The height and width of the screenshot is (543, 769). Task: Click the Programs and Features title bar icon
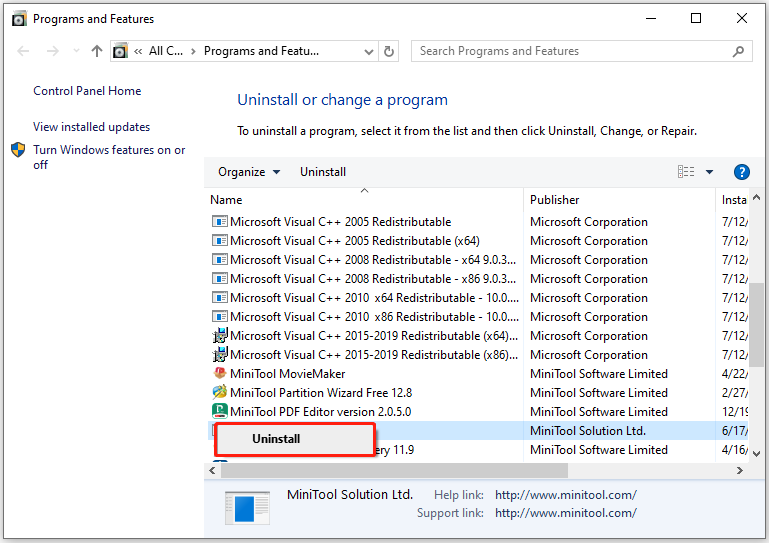[x=19, y=19]
